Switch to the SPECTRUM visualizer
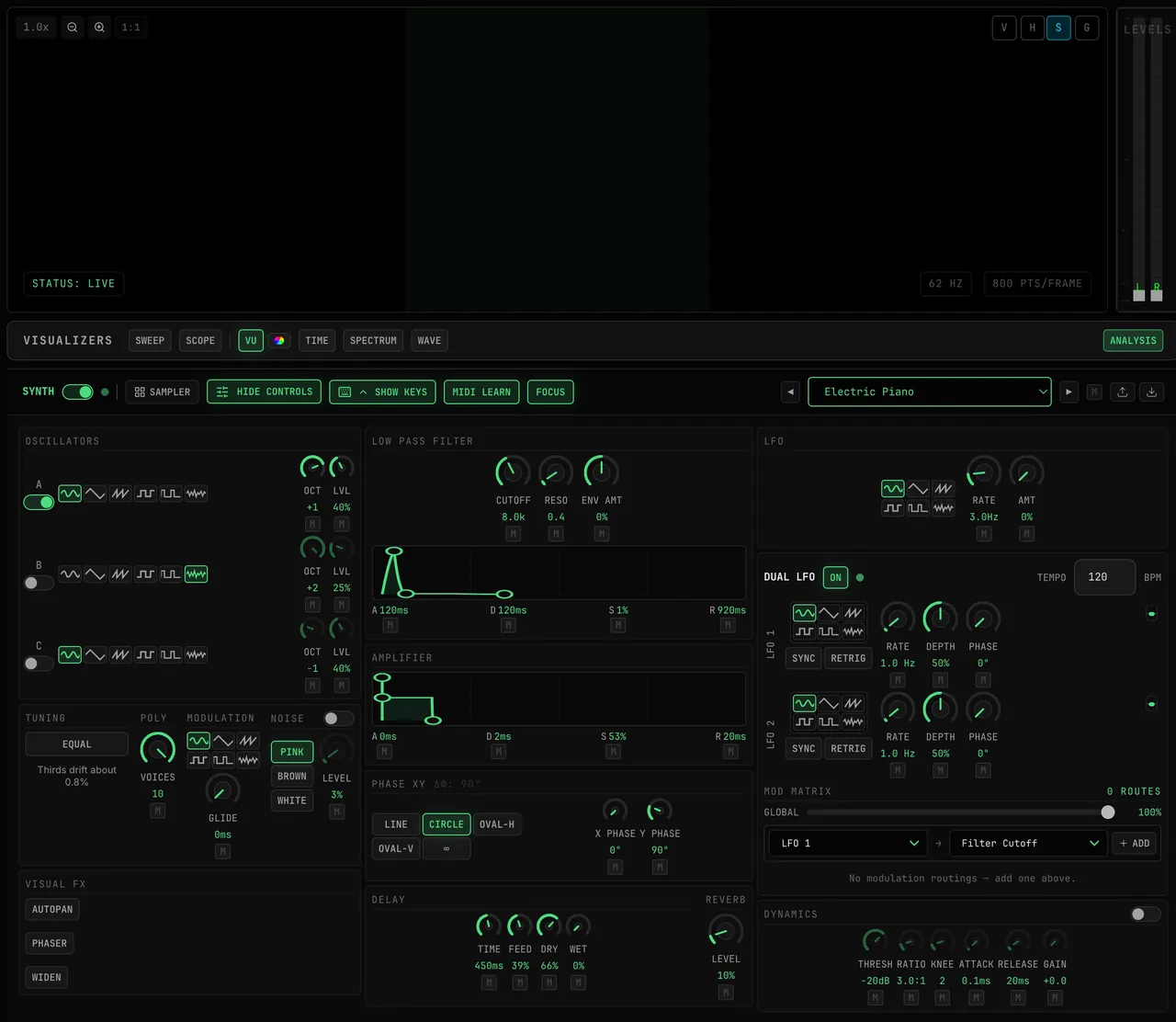Screen dimensions: 1176x1022 [373, 340]
